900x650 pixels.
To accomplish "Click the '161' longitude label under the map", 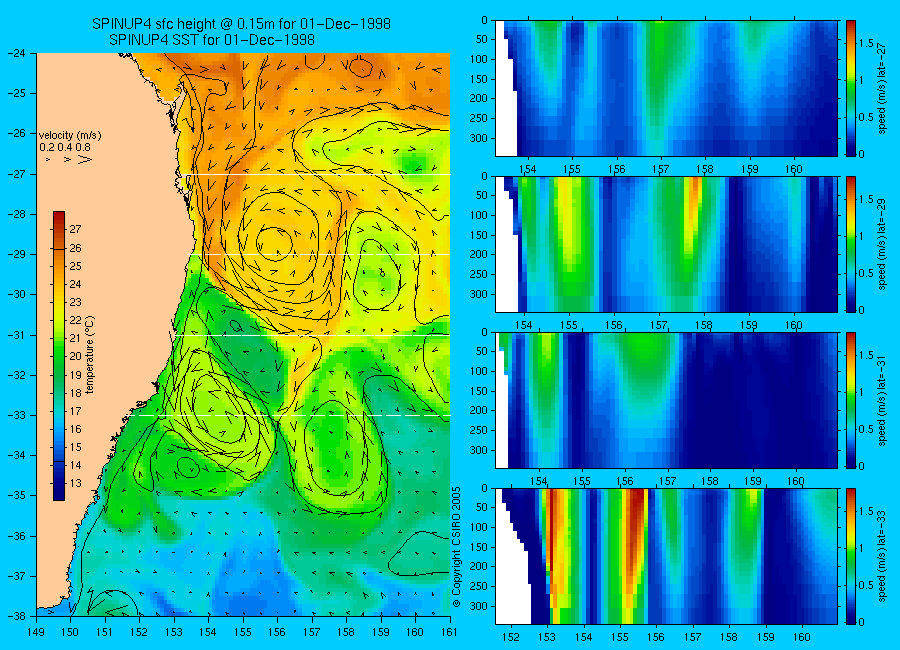I will (449, 632).
